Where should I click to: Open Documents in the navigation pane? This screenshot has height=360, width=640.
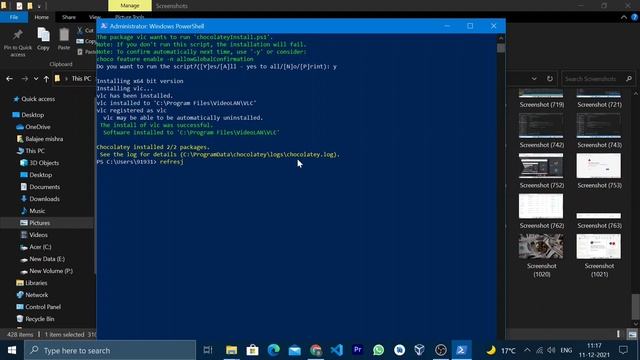(x=44, y=187)
